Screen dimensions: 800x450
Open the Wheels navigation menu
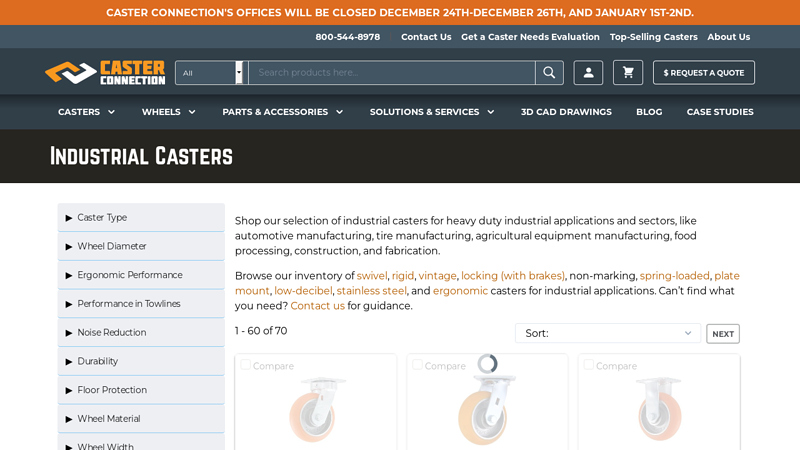168,112
